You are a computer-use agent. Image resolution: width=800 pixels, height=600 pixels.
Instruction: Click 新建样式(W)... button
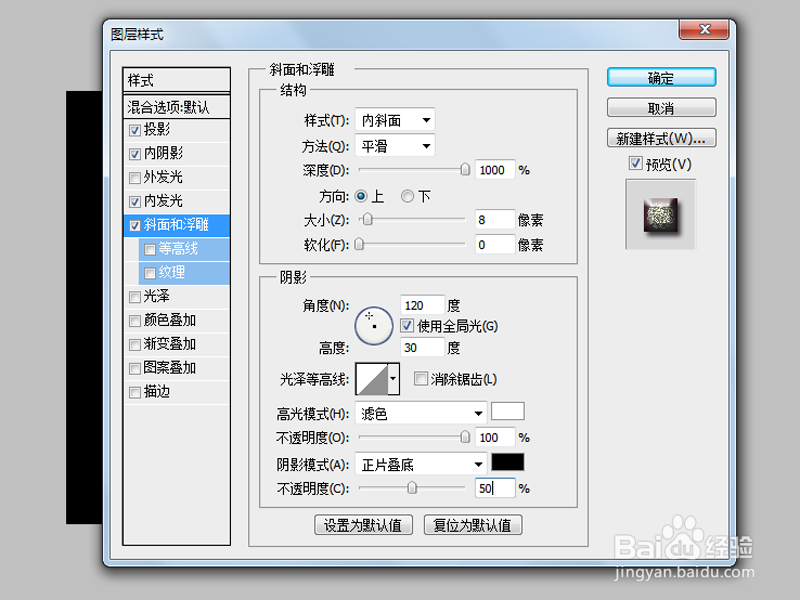(x=661, y=138)
